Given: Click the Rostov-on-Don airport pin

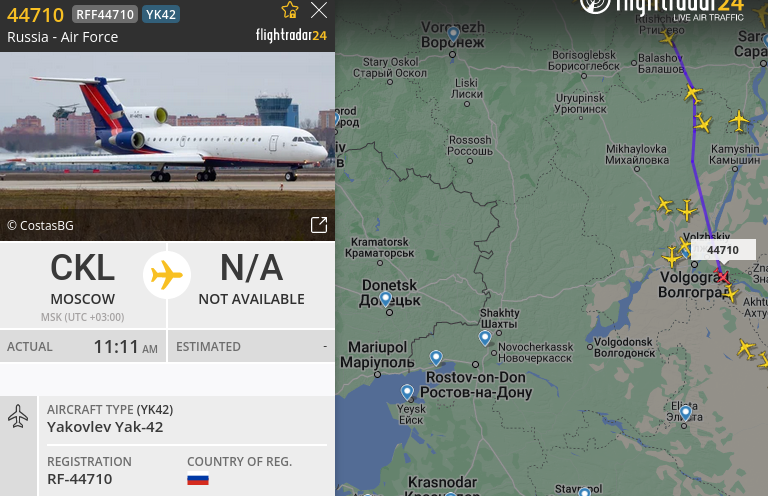Looking at the screenshot, I should coord(436,357).
